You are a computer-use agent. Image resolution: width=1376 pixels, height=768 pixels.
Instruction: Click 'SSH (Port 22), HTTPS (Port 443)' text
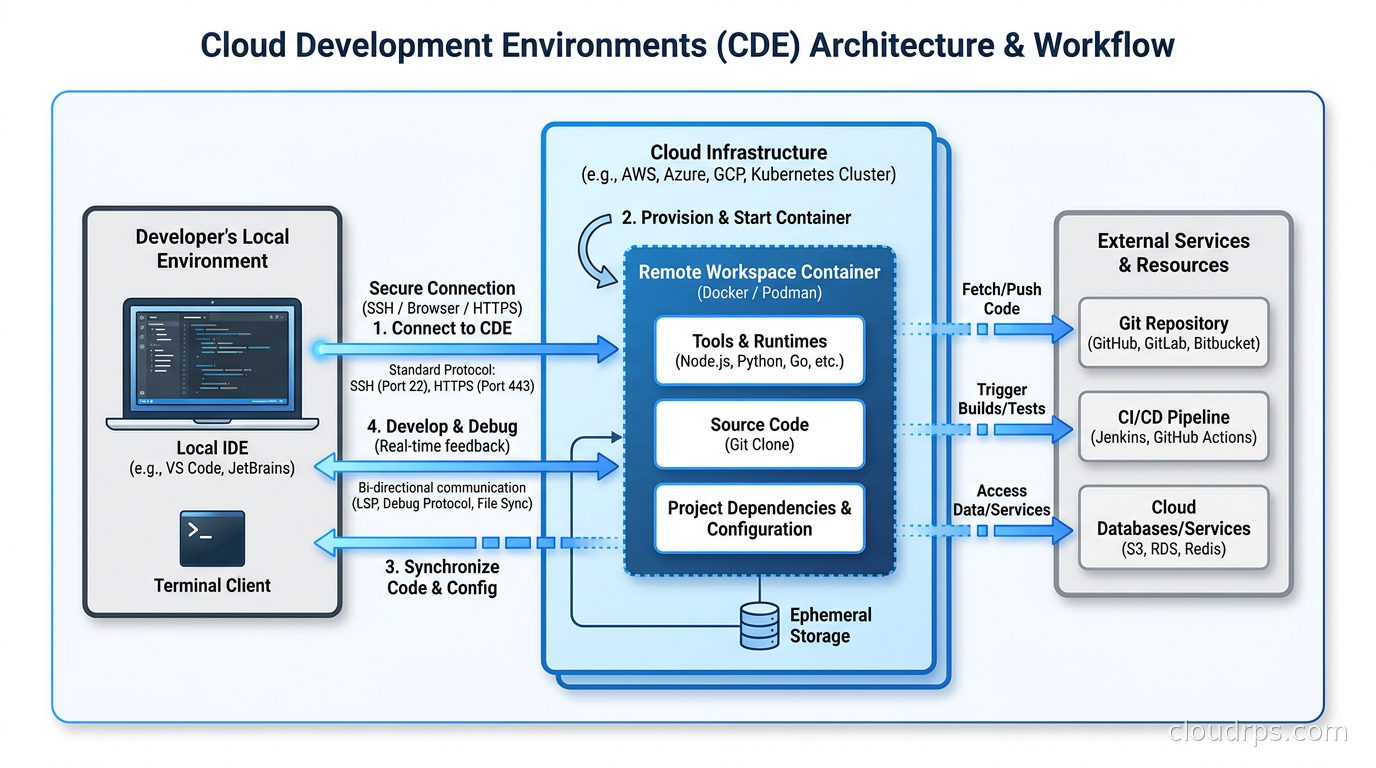coord(442,386)
